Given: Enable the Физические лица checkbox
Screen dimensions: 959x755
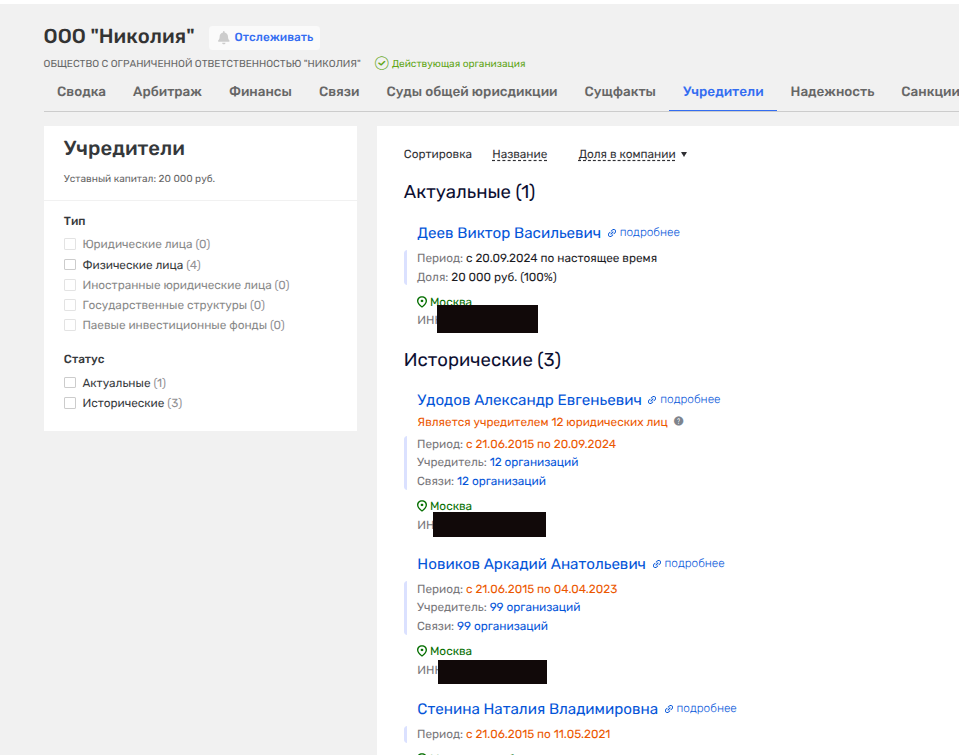Looking at the screenshot, I should [x=70, y=265].
